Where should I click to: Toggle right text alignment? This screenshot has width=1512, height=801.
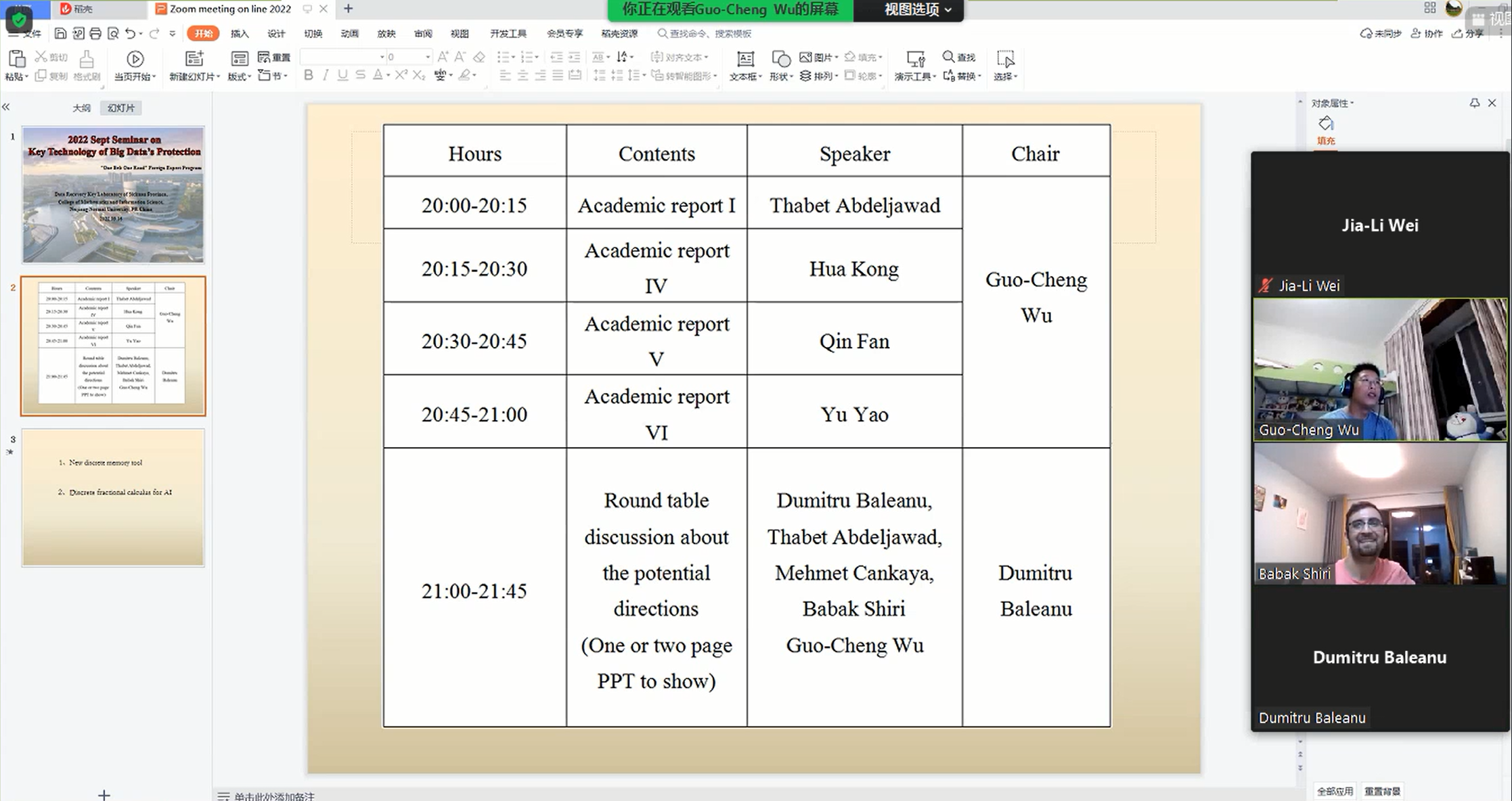click(x=540, y=75)
